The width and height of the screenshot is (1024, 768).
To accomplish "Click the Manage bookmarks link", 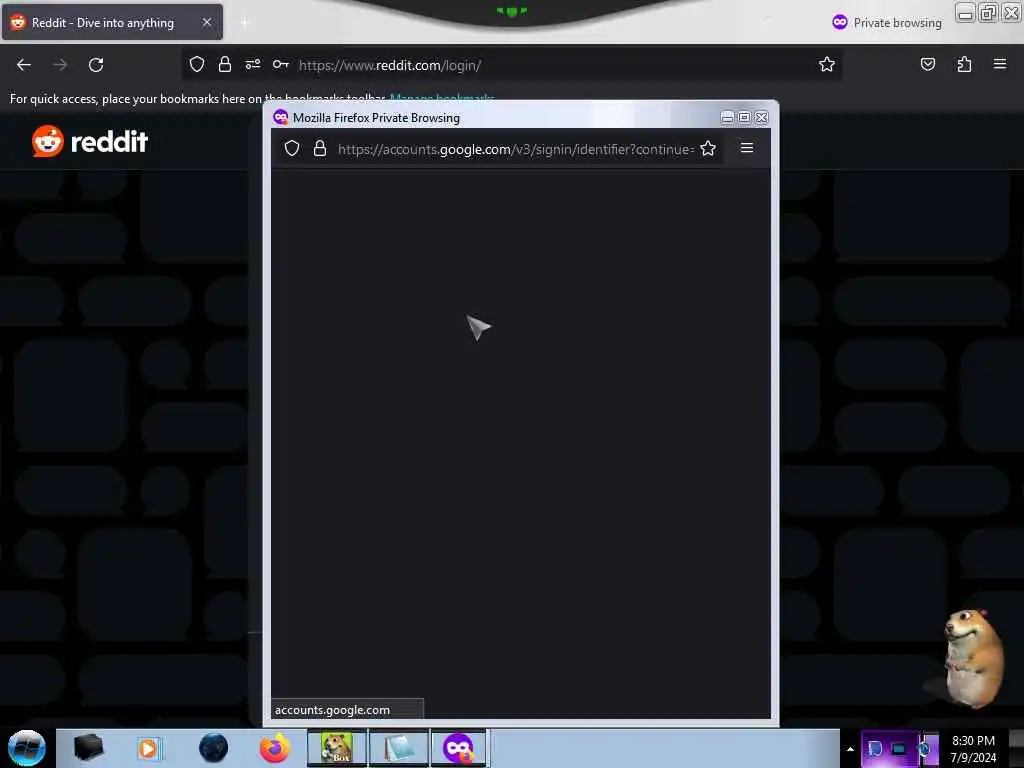I will pos(442,99).
